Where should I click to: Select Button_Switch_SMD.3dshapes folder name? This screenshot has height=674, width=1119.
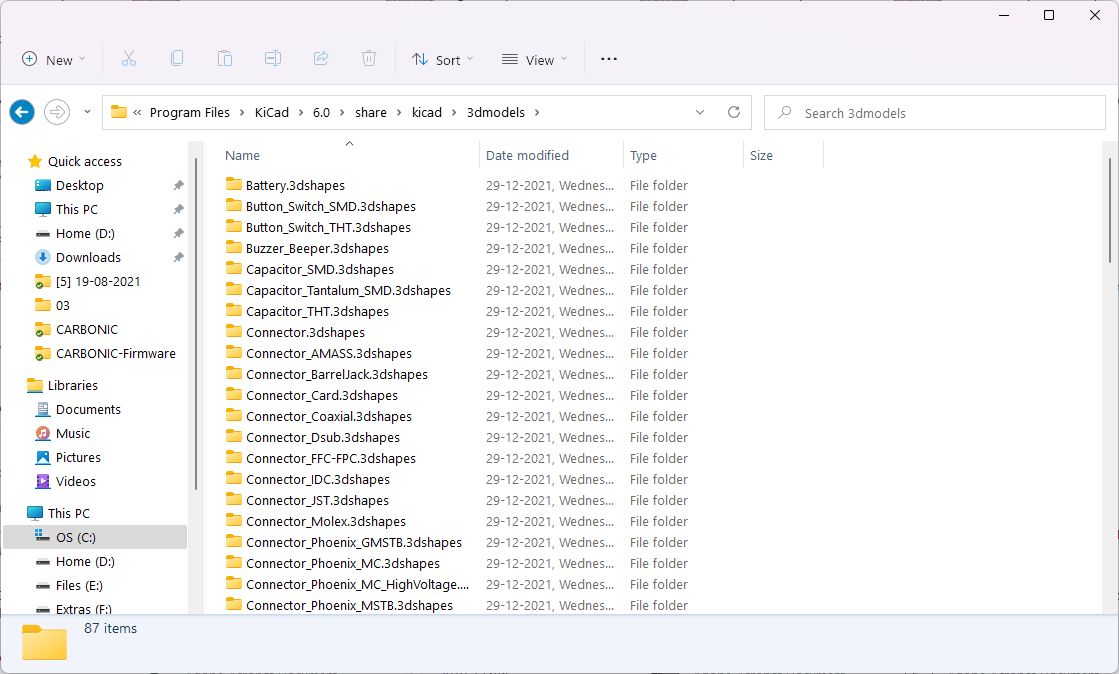click(330, 206)
